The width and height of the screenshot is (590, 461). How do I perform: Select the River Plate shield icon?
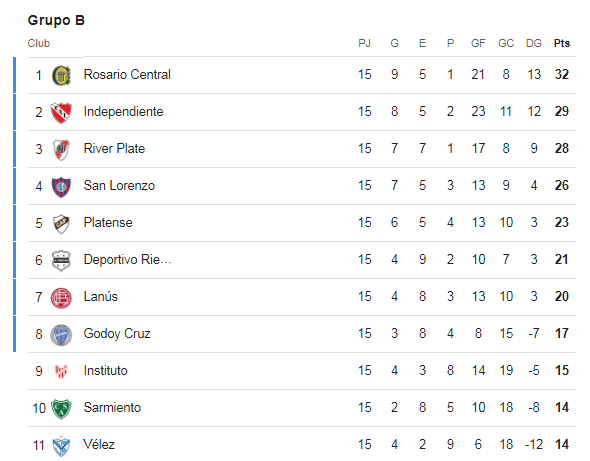click(61, 149)
